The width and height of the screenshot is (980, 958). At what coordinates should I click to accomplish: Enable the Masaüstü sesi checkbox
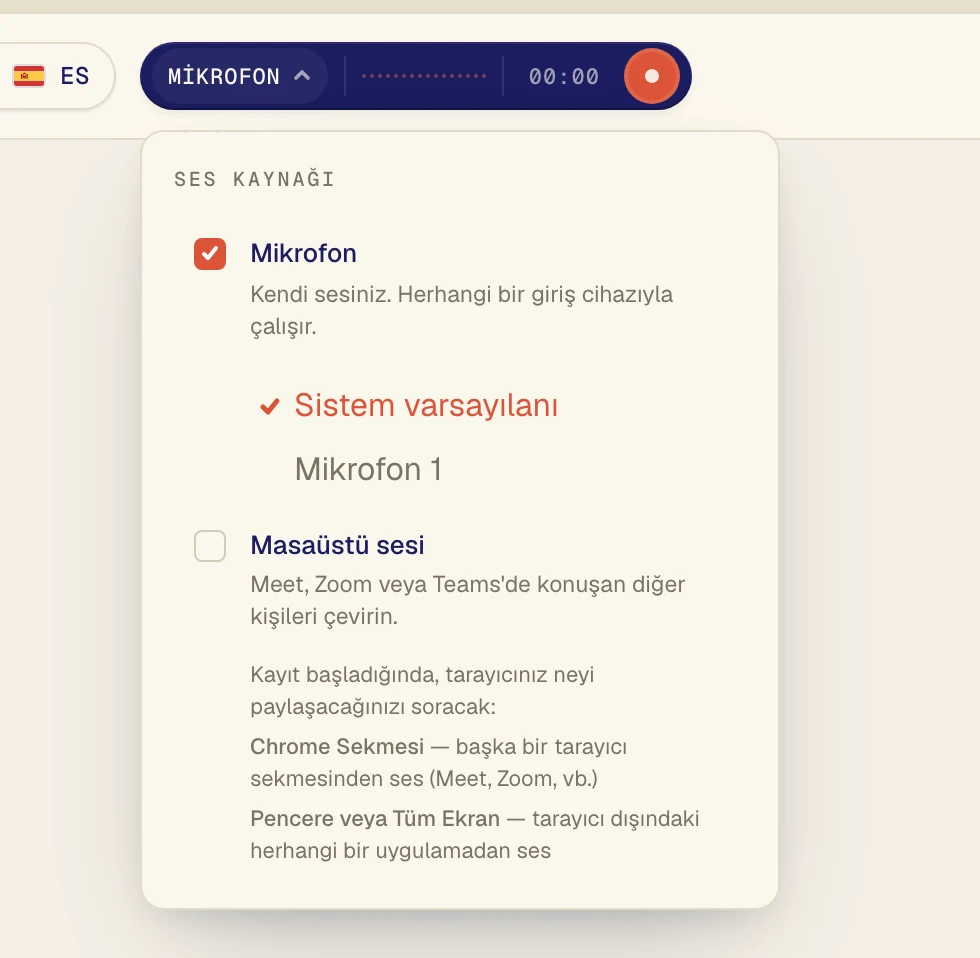(210, 546)
